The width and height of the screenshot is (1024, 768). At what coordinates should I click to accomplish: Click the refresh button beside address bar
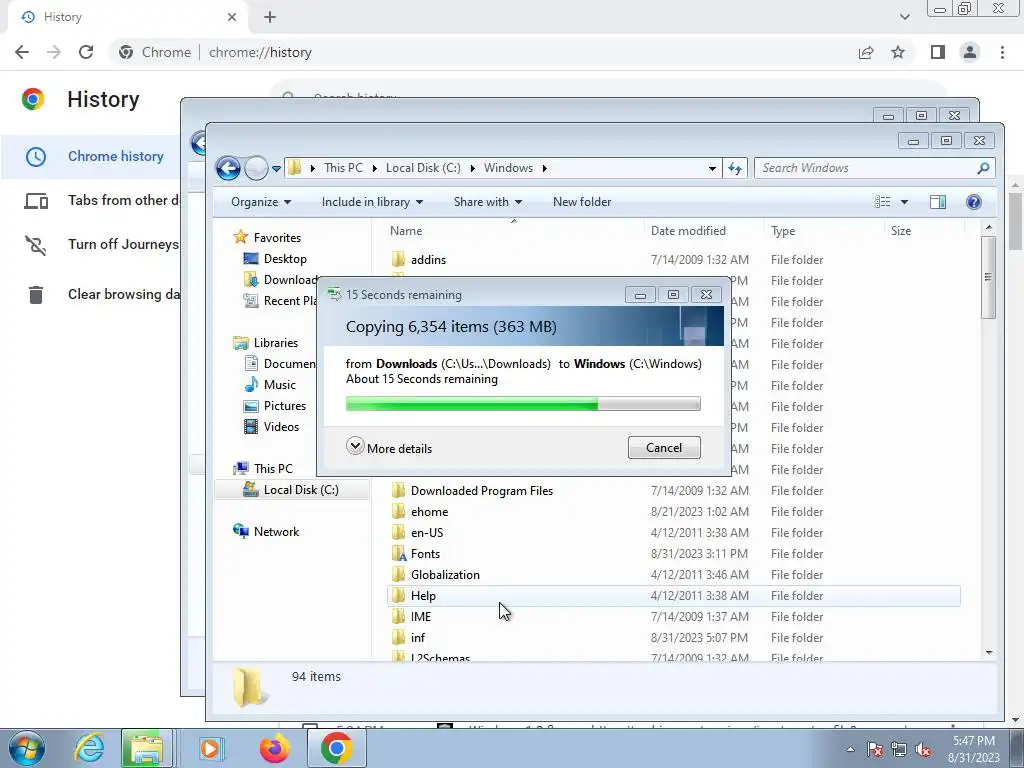point(735,168)
